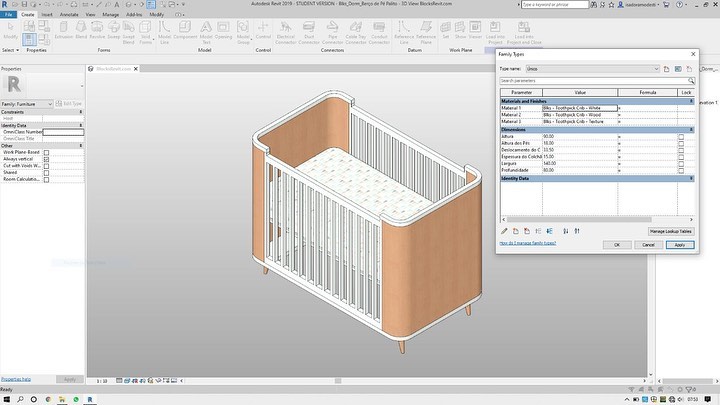Click the pencil edit parameter icon
Viewport: 720px width, 405px height.
[x=504, y=231]
